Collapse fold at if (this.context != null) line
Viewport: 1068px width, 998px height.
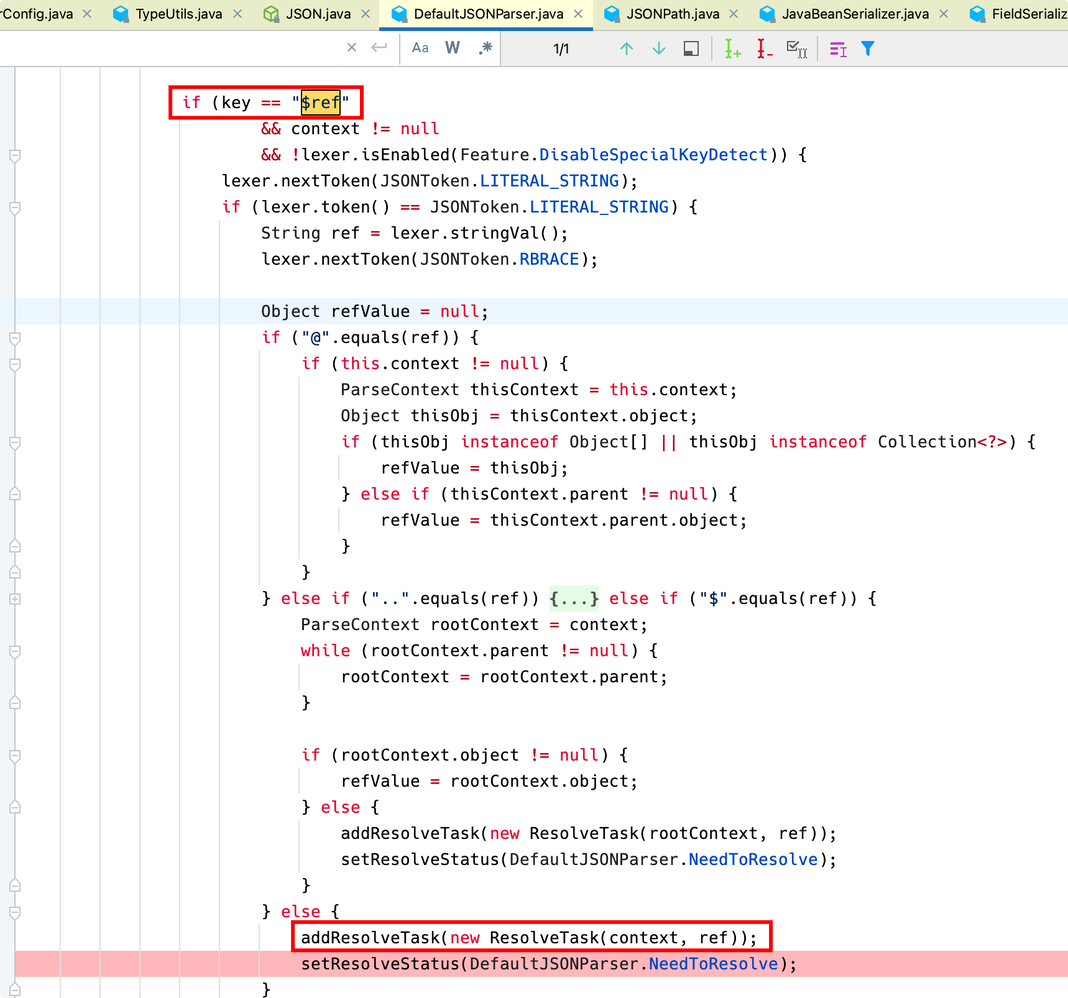tap(15, 364)
